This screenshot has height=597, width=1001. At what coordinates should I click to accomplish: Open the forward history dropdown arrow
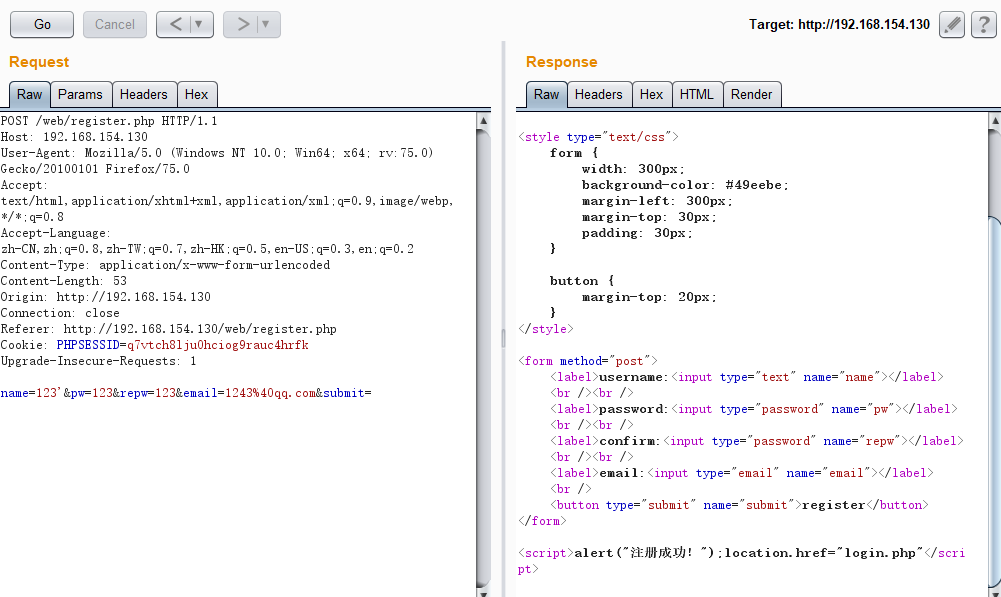(x=266, y=24)
